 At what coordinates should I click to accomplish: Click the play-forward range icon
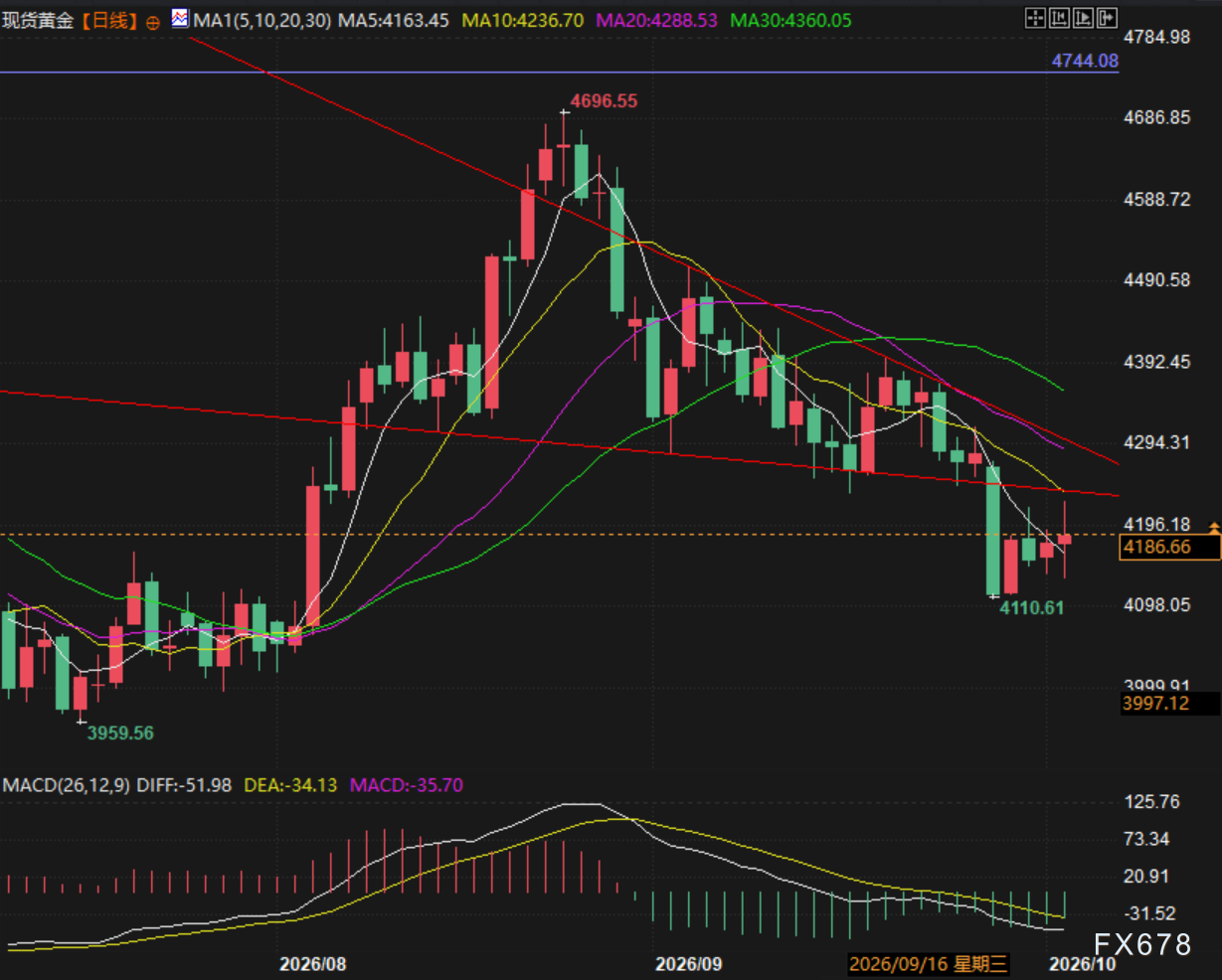[x=1084, y=17]
